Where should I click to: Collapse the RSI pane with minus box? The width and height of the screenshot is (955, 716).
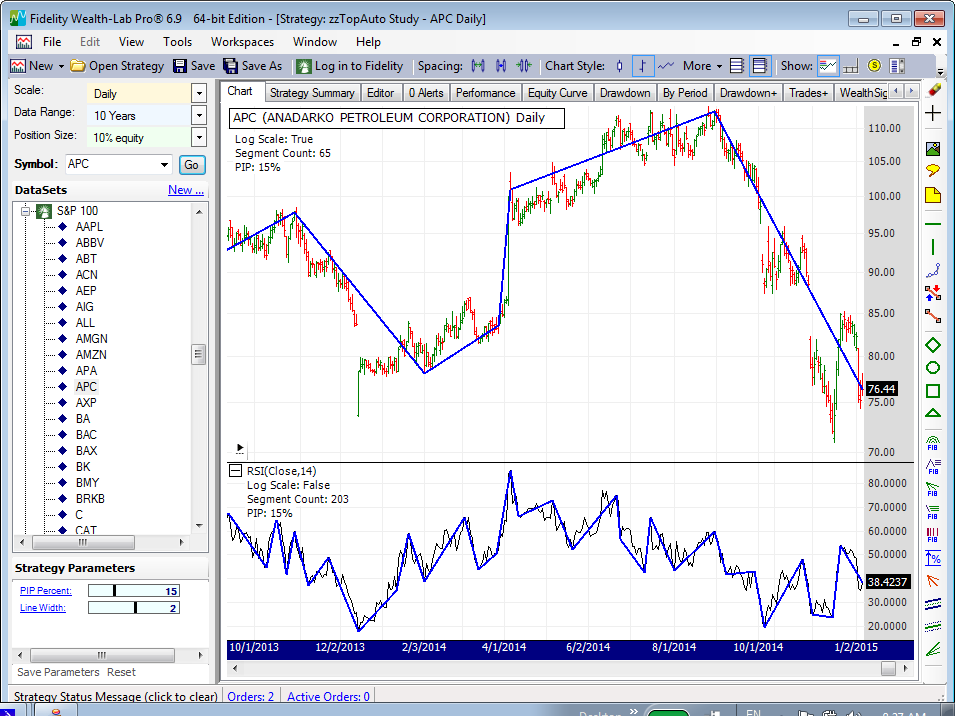coord(236,471)
